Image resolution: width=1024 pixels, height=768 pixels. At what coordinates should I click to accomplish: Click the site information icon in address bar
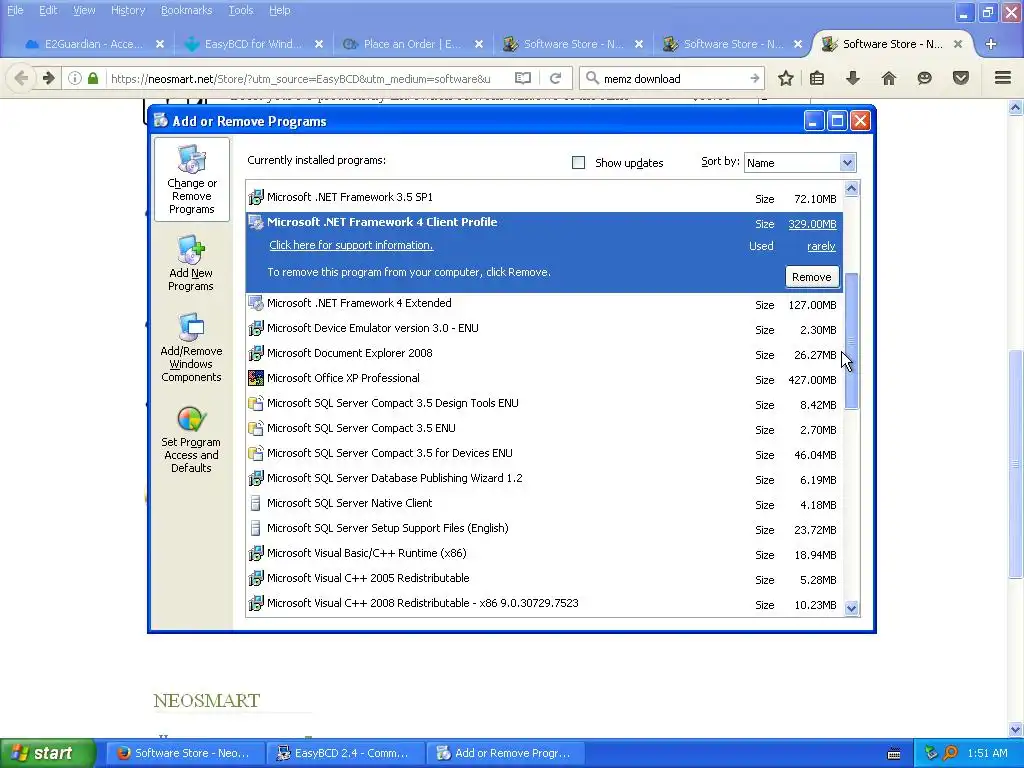[x=75, y=78]
